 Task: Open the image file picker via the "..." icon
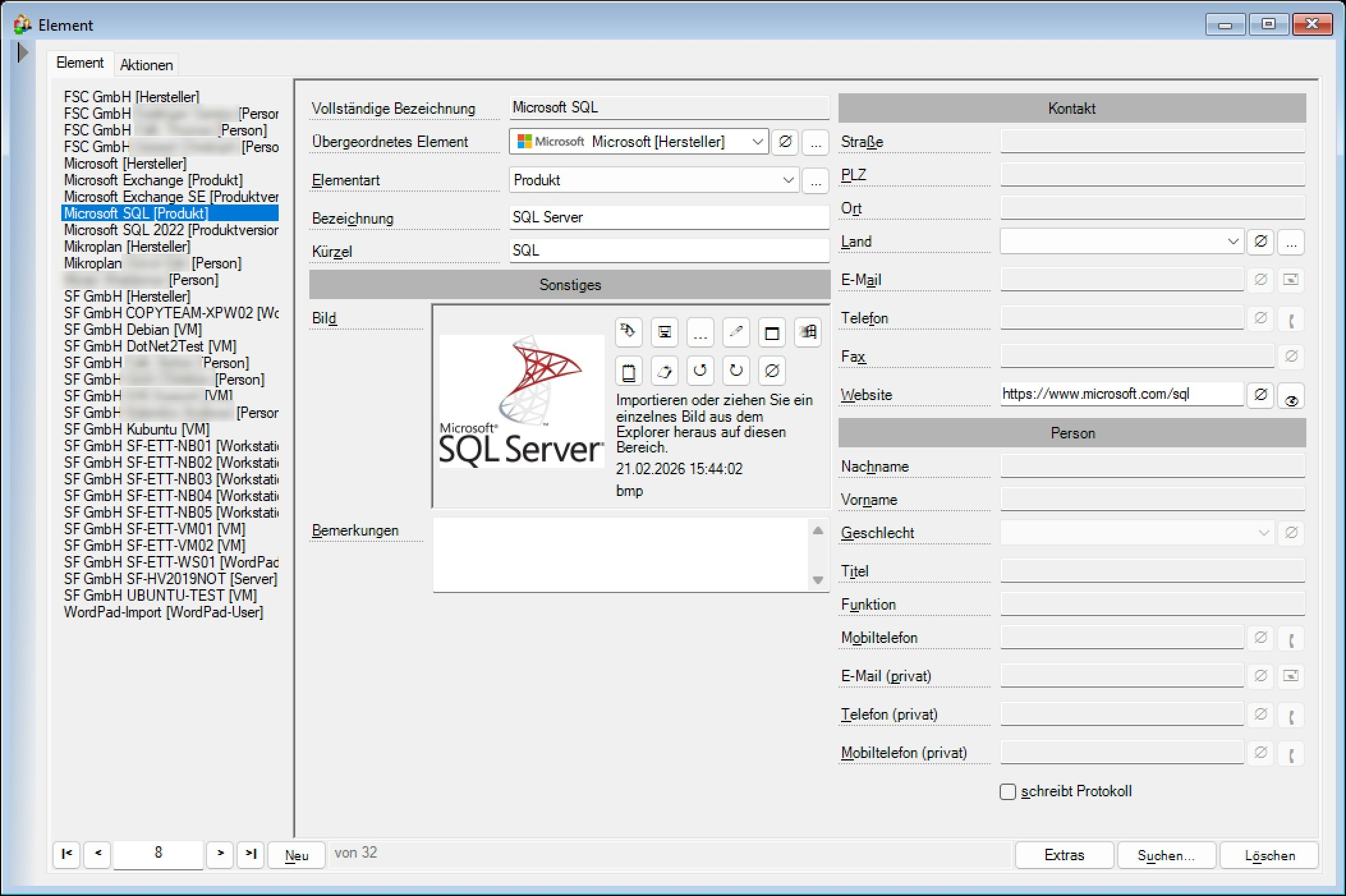click(x=700, y=332)
